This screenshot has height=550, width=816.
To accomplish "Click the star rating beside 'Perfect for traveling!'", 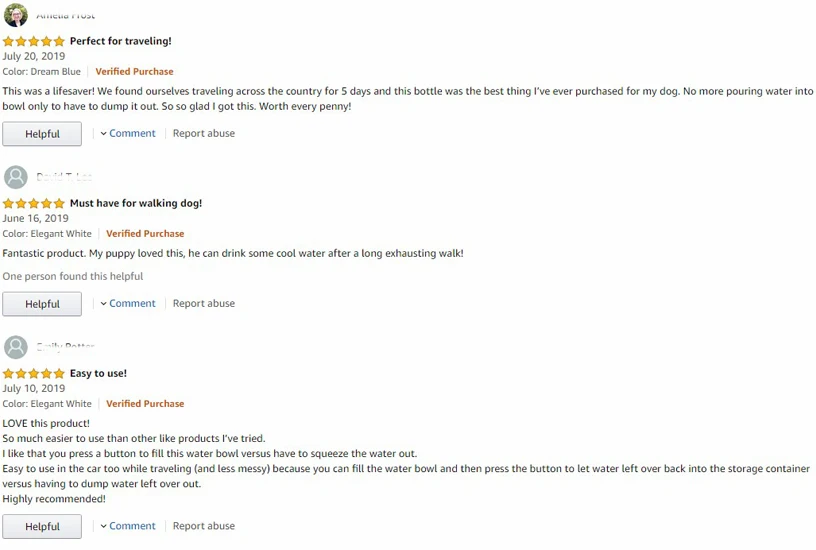I will (33, 41).
